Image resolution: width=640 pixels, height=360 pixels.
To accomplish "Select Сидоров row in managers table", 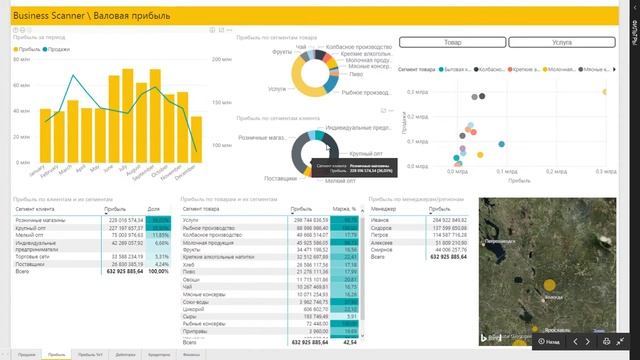I will (x=419, y=228).
